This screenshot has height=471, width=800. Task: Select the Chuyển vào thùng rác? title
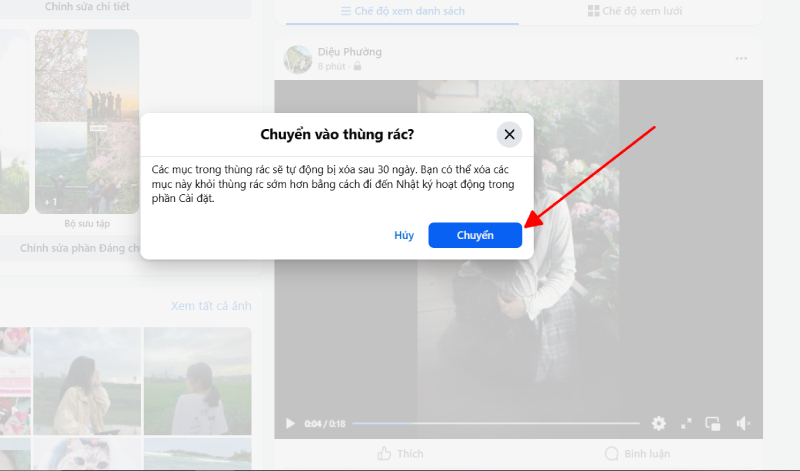(x=337, y=135)
